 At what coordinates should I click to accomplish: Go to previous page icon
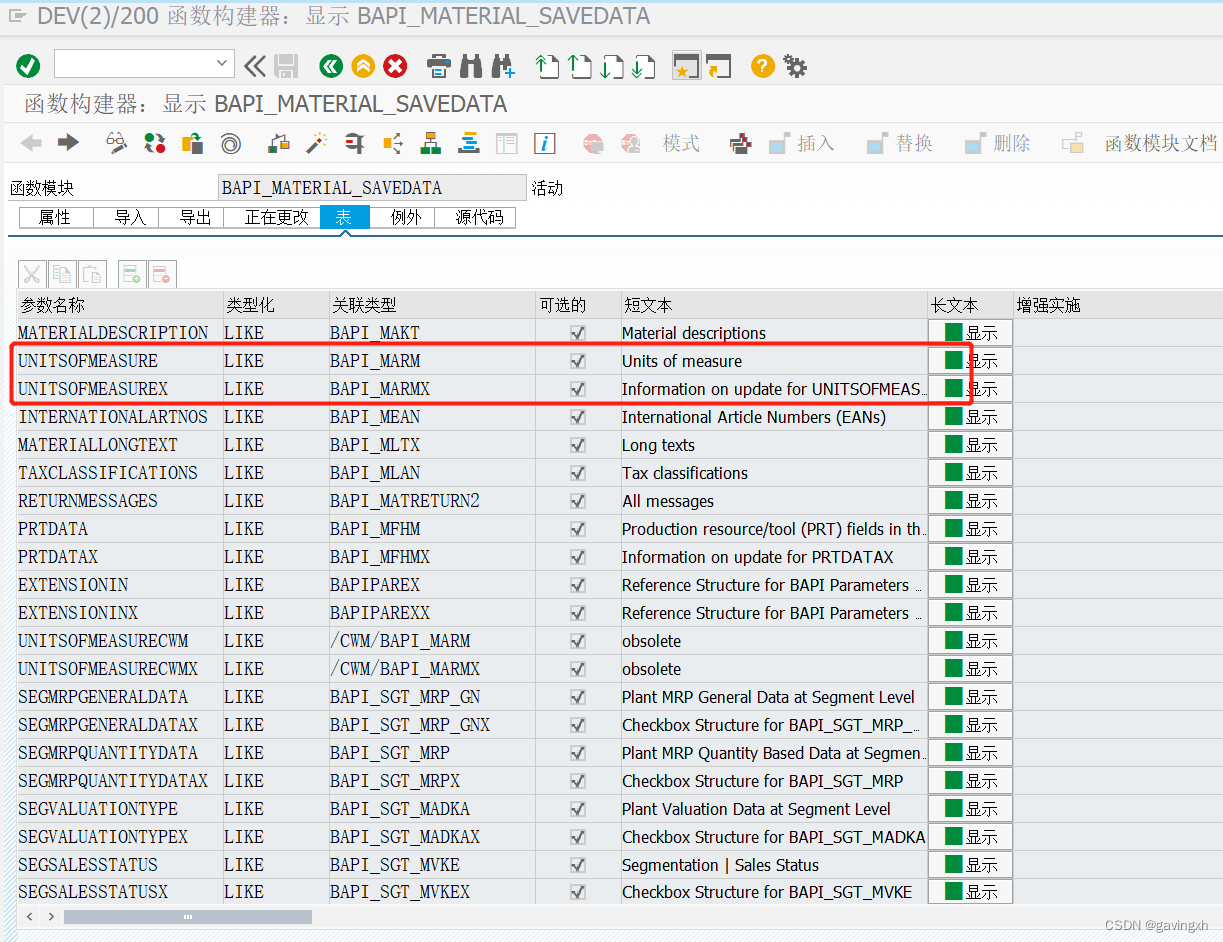[x=579, y=67]
